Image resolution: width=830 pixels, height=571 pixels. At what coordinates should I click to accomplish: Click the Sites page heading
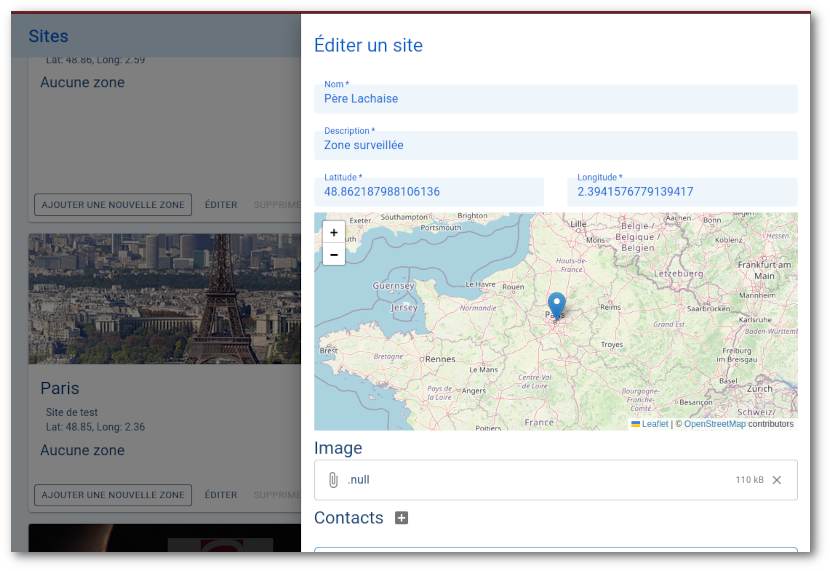[48, 36]
